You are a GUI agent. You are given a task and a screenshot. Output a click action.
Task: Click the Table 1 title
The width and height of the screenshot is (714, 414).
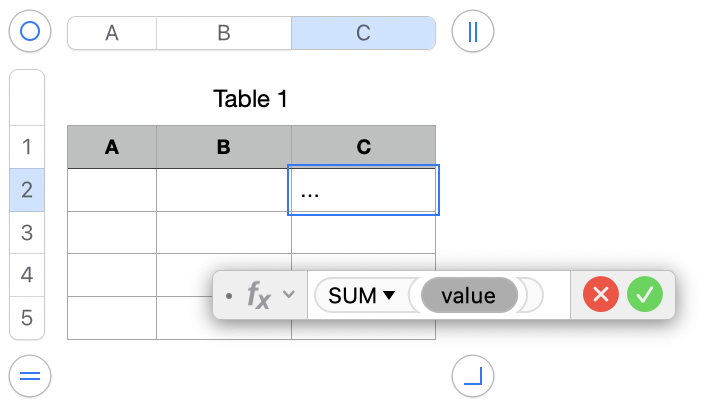point(251,99)
